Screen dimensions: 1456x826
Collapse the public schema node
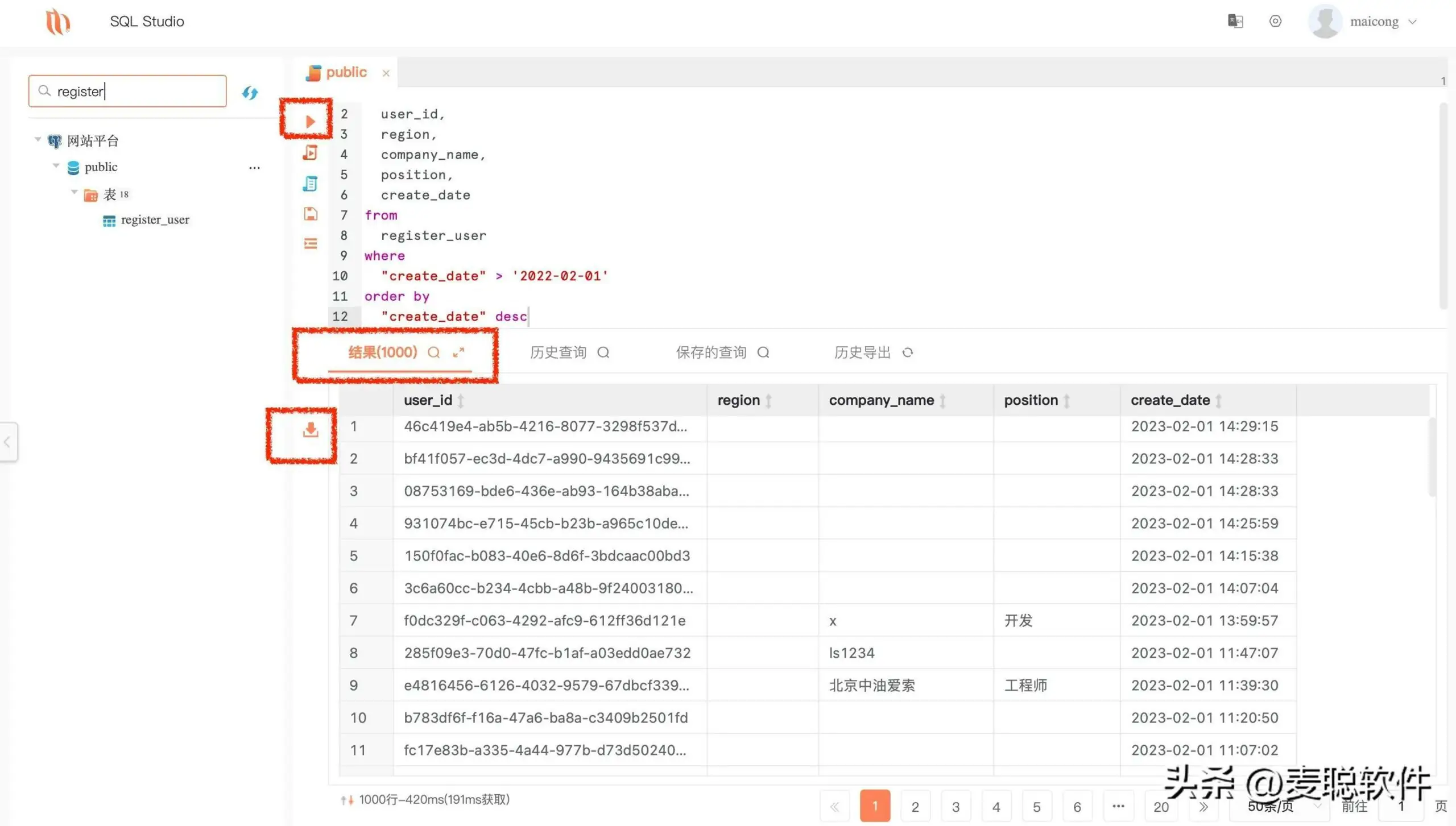(x=56, y=166)
